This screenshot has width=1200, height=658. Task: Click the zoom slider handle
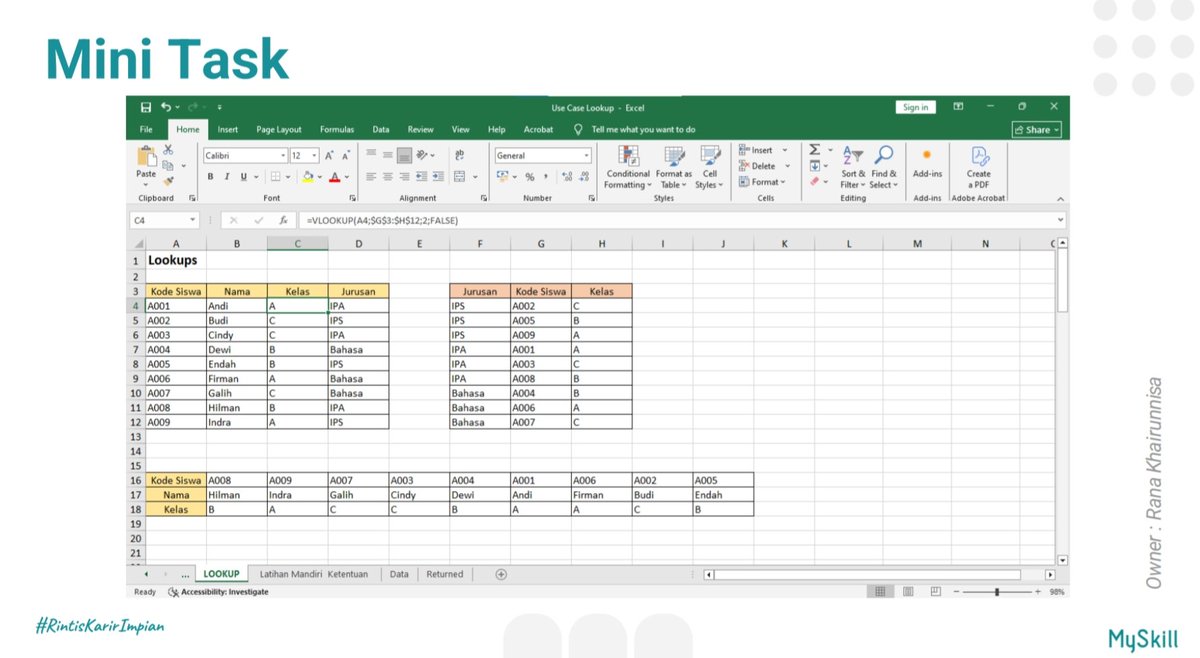[x=996, y=592]
